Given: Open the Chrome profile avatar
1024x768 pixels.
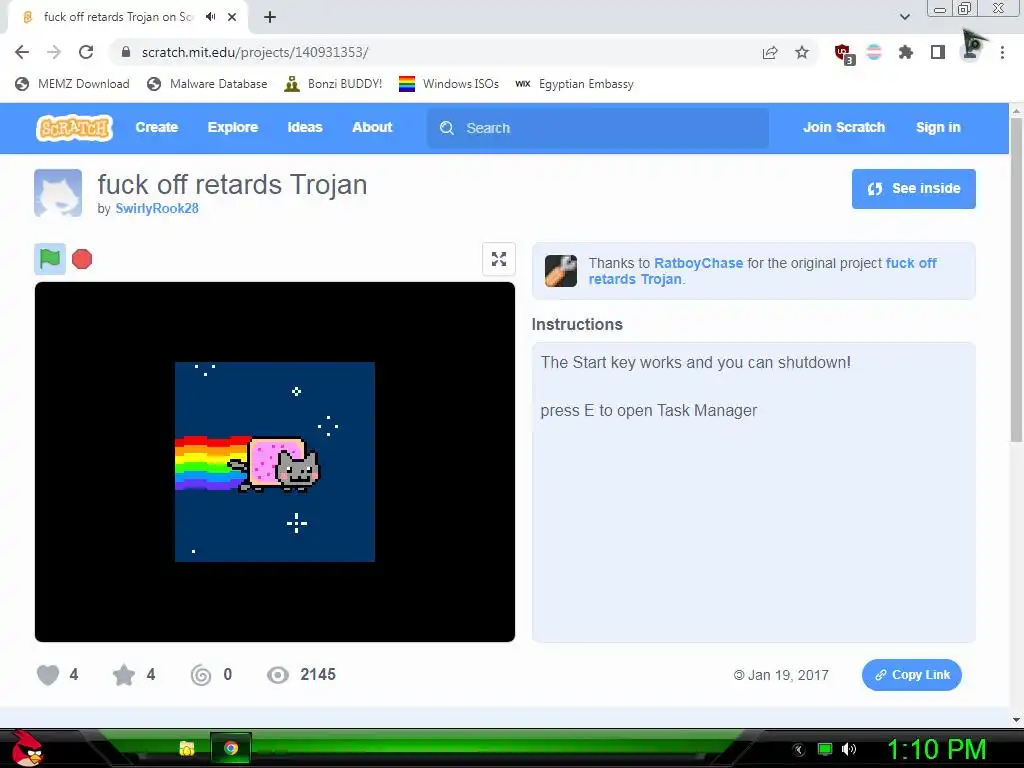Looking at the screenshot, I should point(970,52).
